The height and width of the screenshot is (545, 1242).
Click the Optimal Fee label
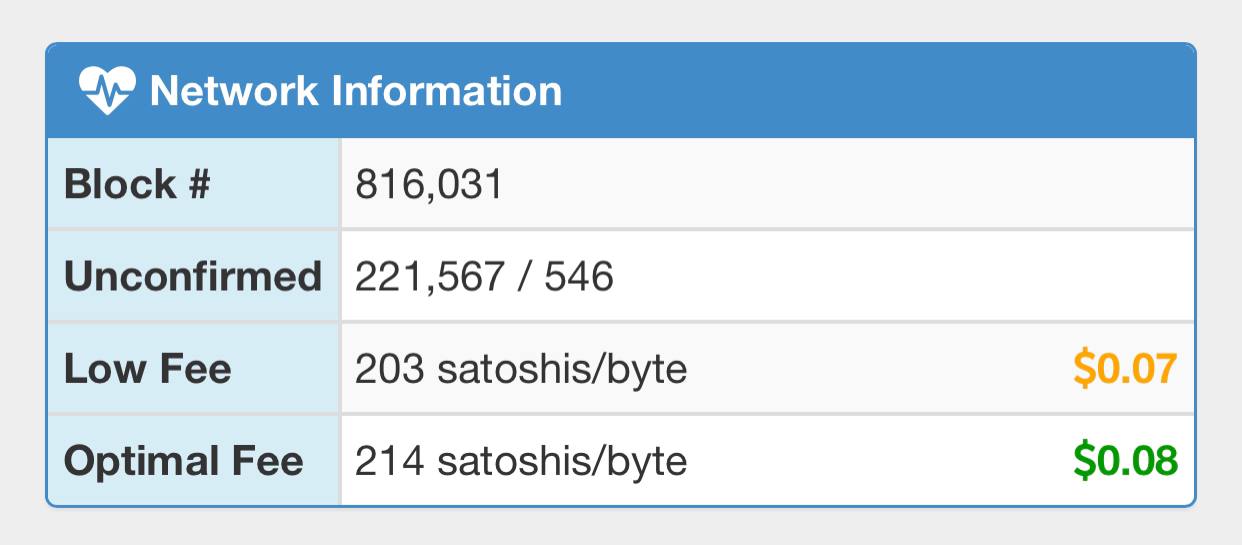(x=184, y=461)
